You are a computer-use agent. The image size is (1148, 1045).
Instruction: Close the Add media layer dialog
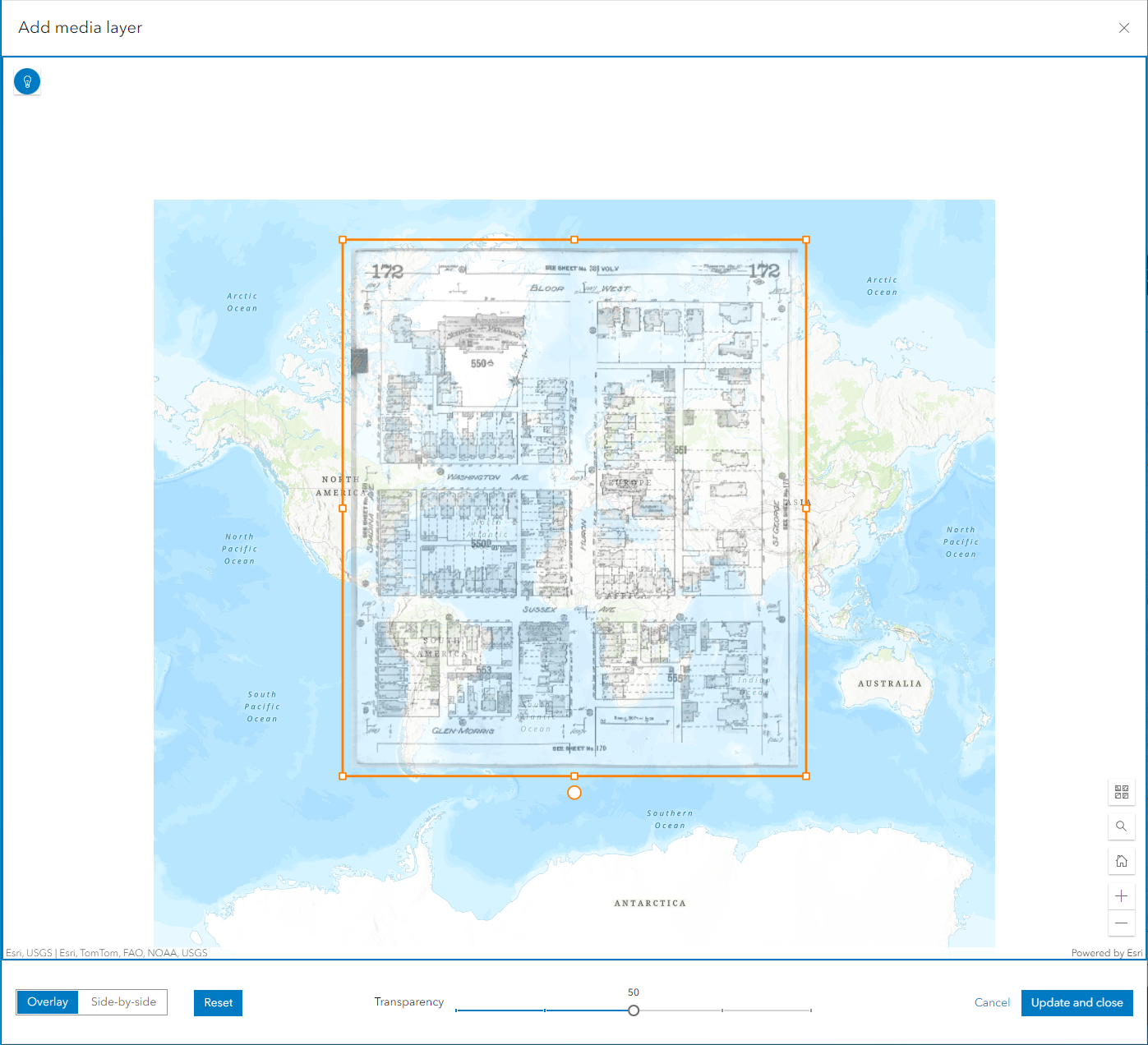pyautogui.click(x=1124, y=28)
